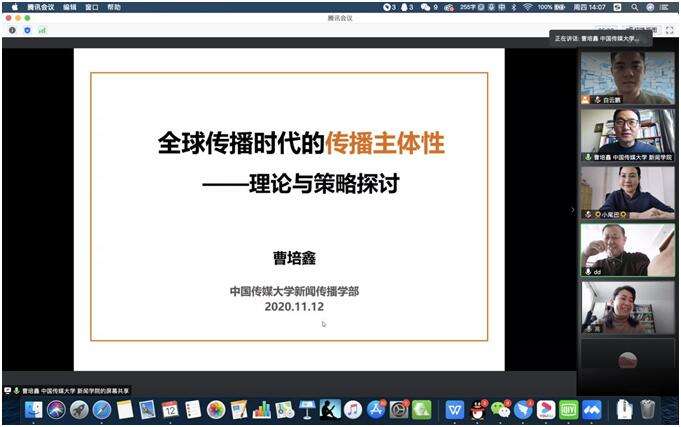The height and width of the screenshot is (427, 681).
Task: Open Pages in the Dock
Action: click(239, 410)
